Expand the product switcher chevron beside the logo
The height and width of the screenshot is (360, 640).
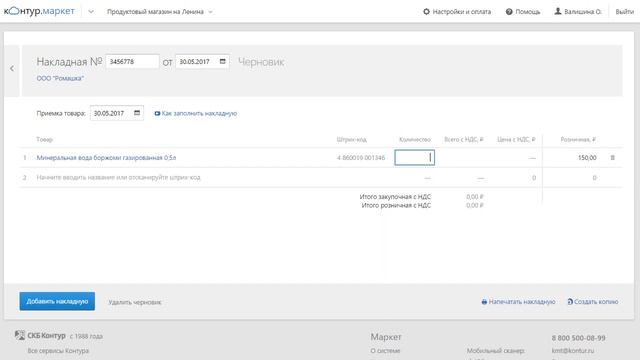click(91, 12)
